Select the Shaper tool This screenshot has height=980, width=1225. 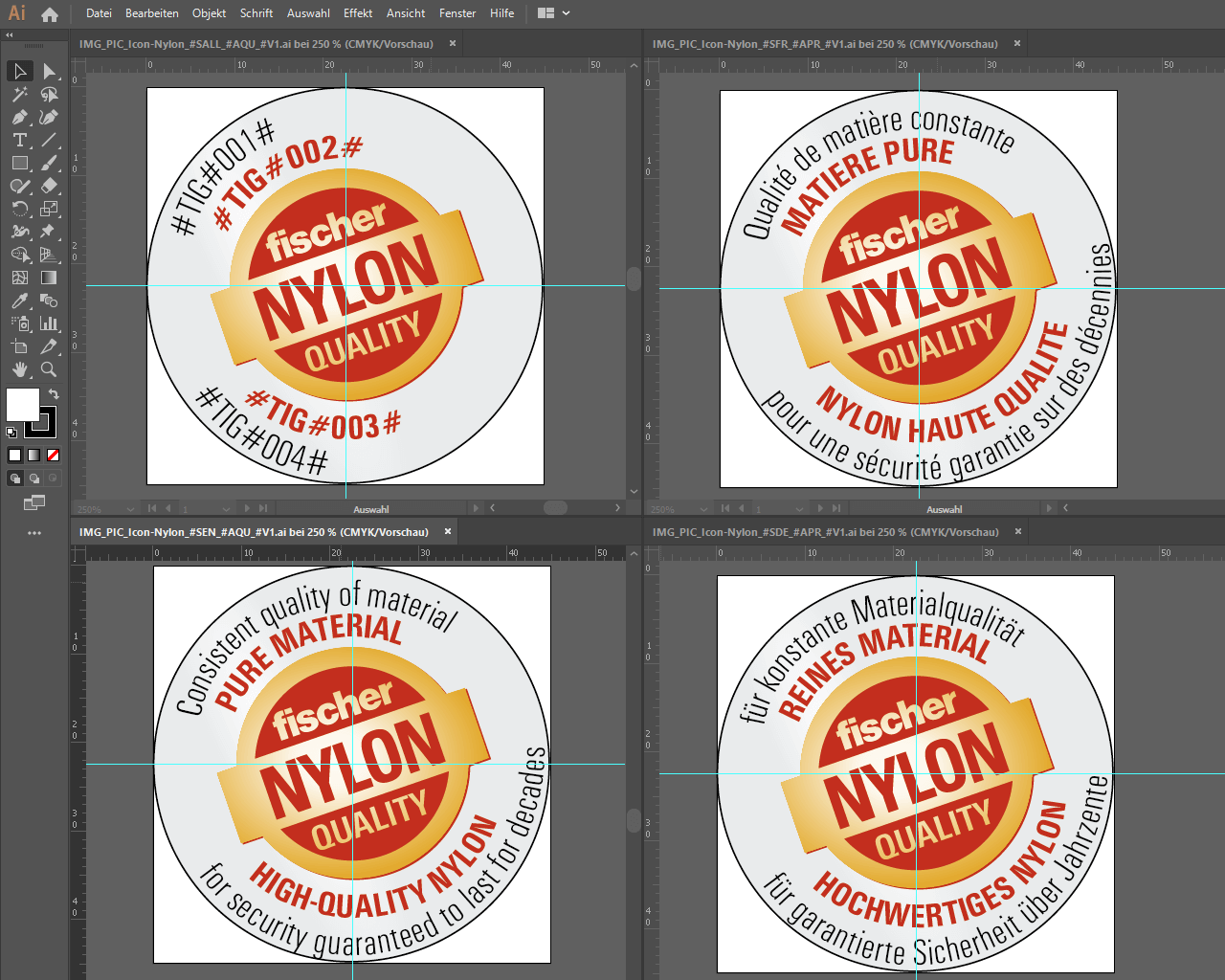(x=19, y=186)
